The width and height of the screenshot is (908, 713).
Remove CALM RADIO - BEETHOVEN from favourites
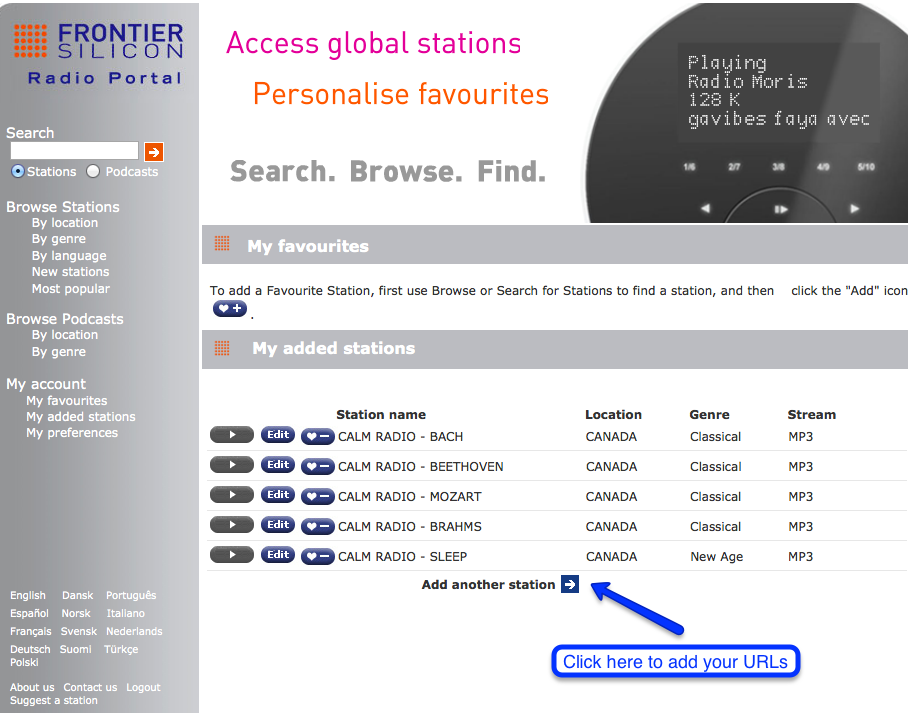coord(318,466)
